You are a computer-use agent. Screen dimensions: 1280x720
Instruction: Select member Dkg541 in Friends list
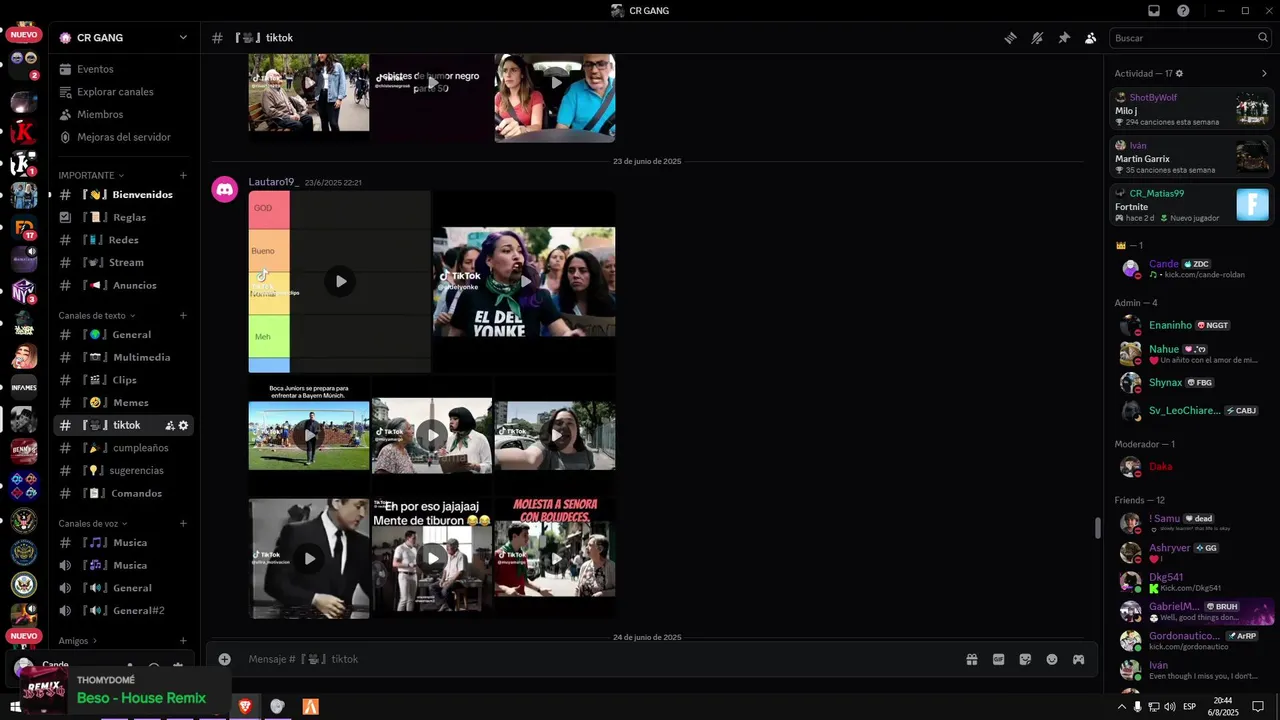(x=1192, y=581)
